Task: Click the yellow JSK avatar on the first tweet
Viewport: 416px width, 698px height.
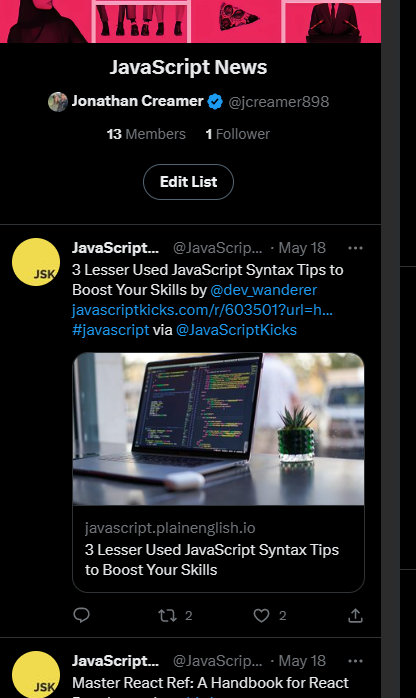Action: (36, 262)
